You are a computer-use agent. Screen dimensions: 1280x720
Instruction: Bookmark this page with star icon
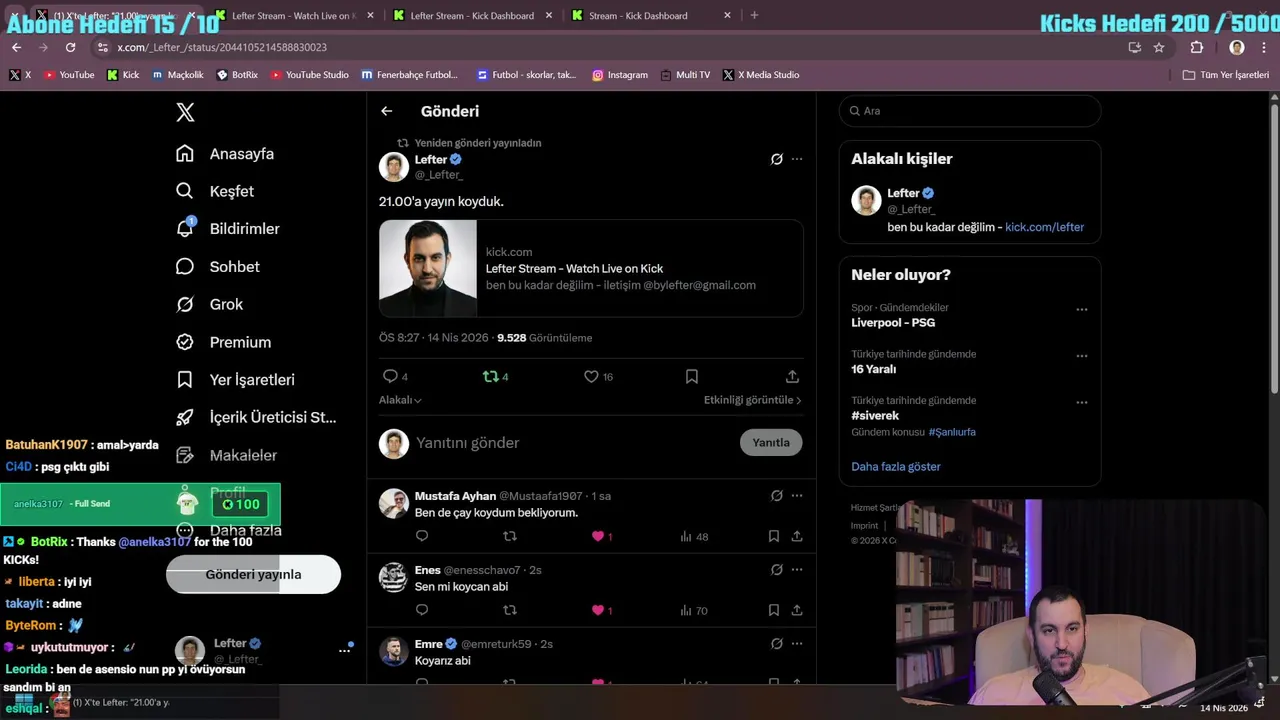[1159, 47]
